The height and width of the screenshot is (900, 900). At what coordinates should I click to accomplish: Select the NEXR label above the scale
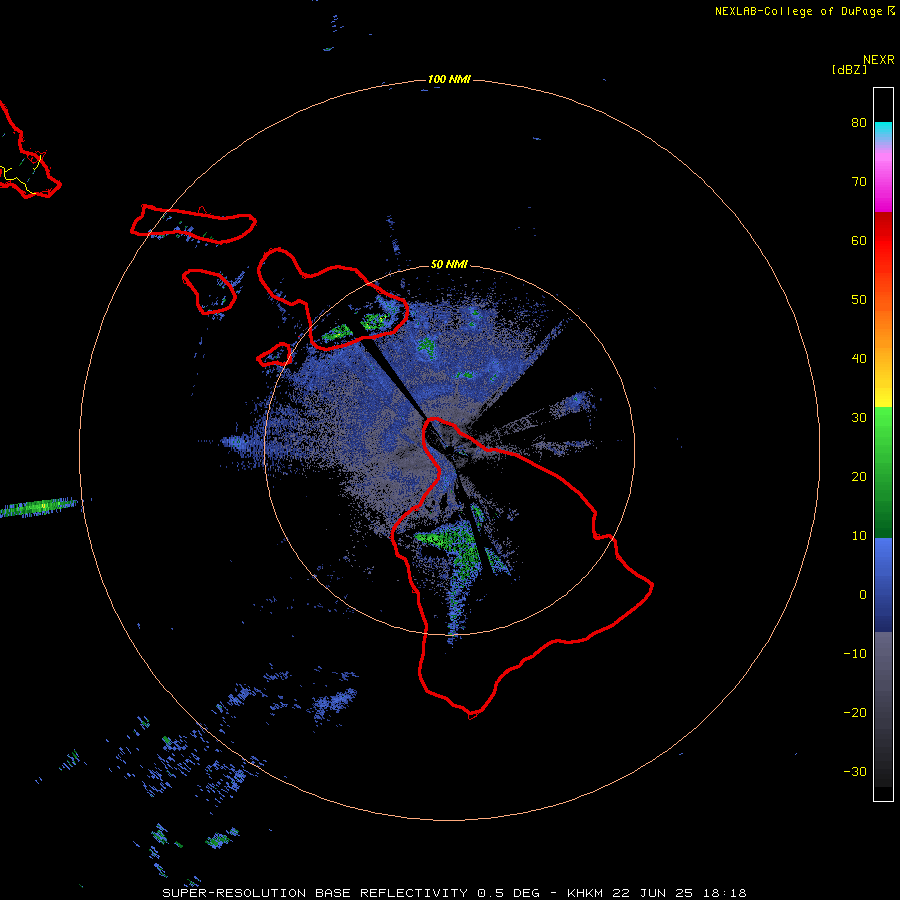point(878,60)
